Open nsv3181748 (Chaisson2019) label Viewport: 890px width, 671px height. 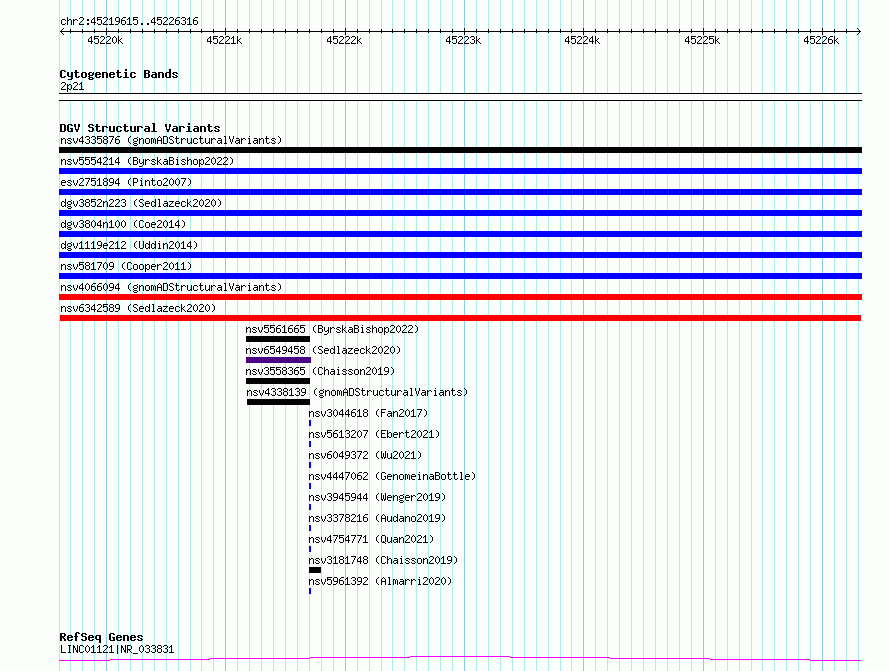point(383,560)
